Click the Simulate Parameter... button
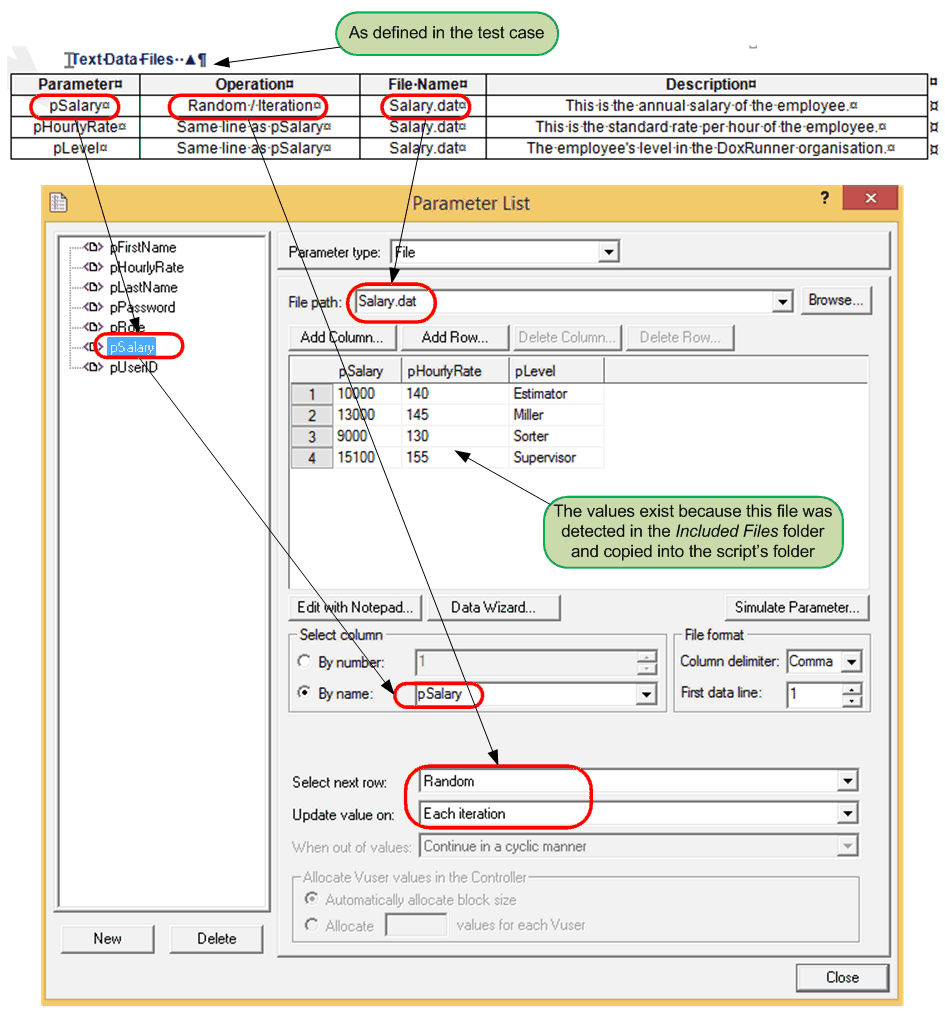The width and height of the screenshot is (945, 1016). coord(797,607)
